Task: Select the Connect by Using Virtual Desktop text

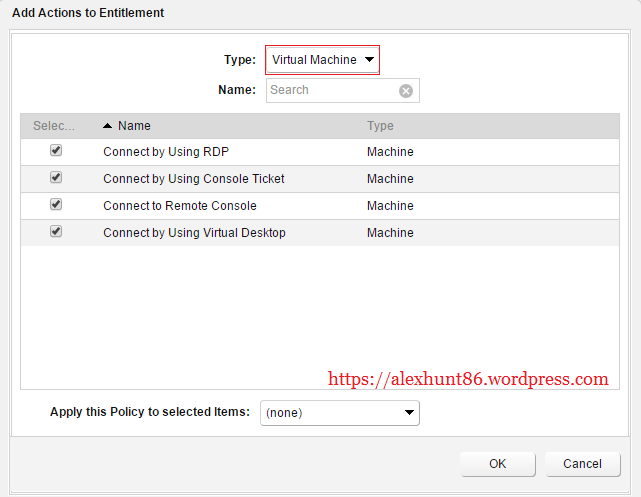Action: pyautogui.click(x=194, y=233)
